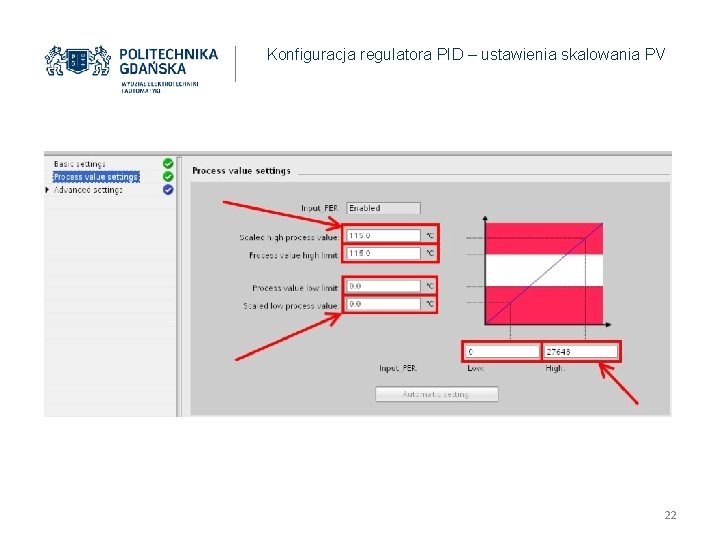Open Basic settings in the tree

pyautogui.click(x=79, y=164)
